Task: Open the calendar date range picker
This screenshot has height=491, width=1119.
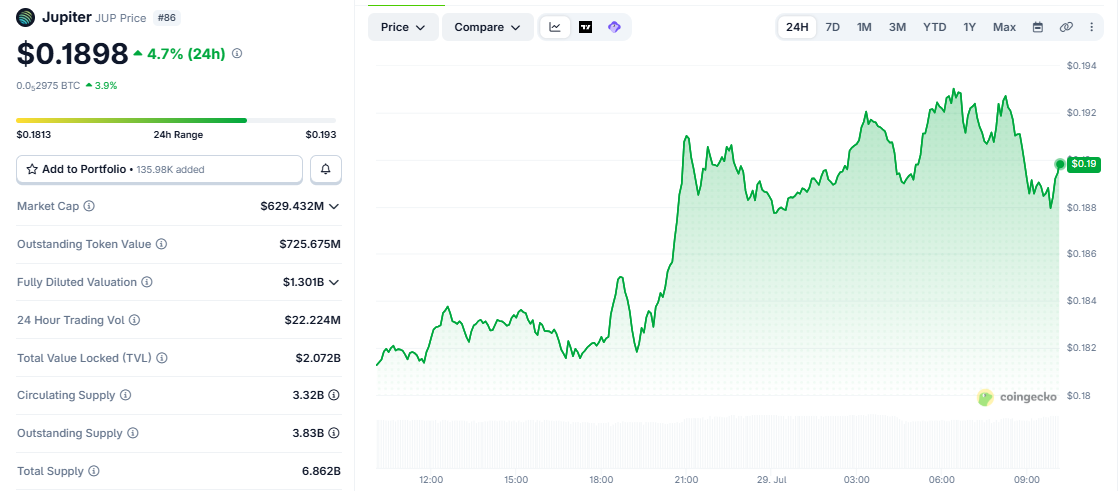Action: click(1038, 27)
